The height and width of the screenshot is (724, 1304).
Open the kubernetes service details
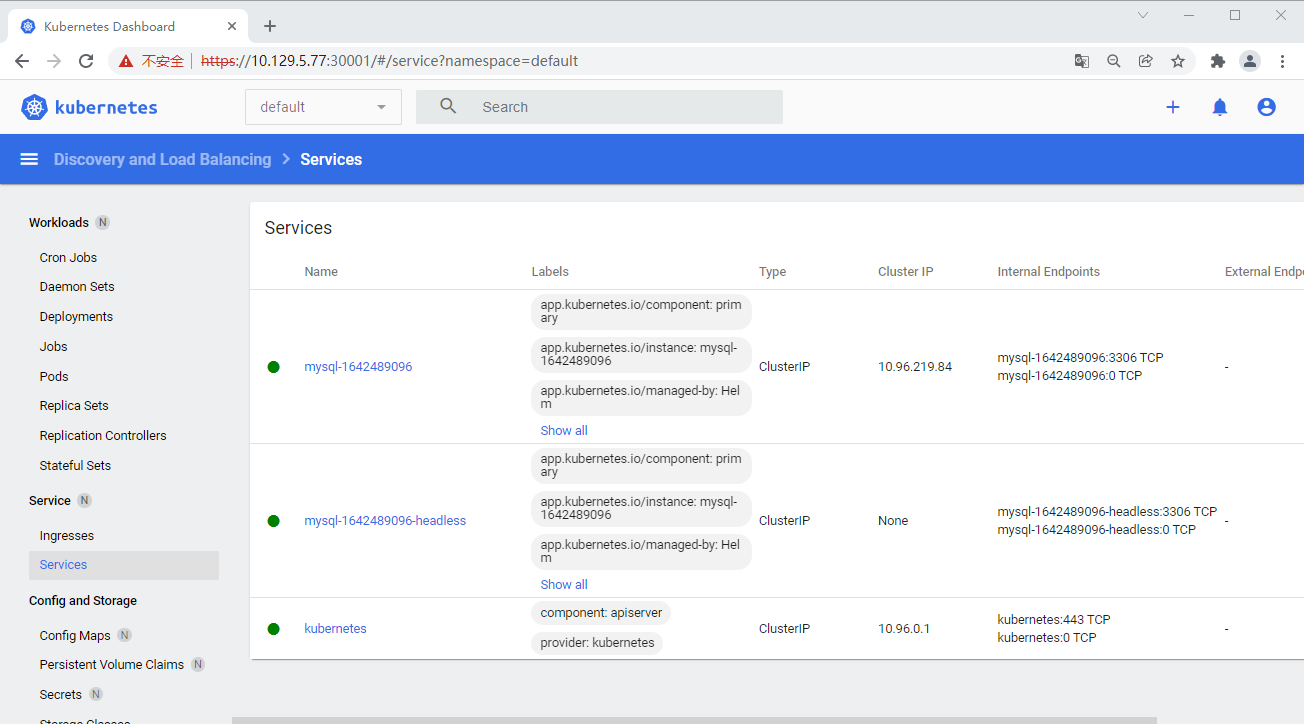coord(335,628)
